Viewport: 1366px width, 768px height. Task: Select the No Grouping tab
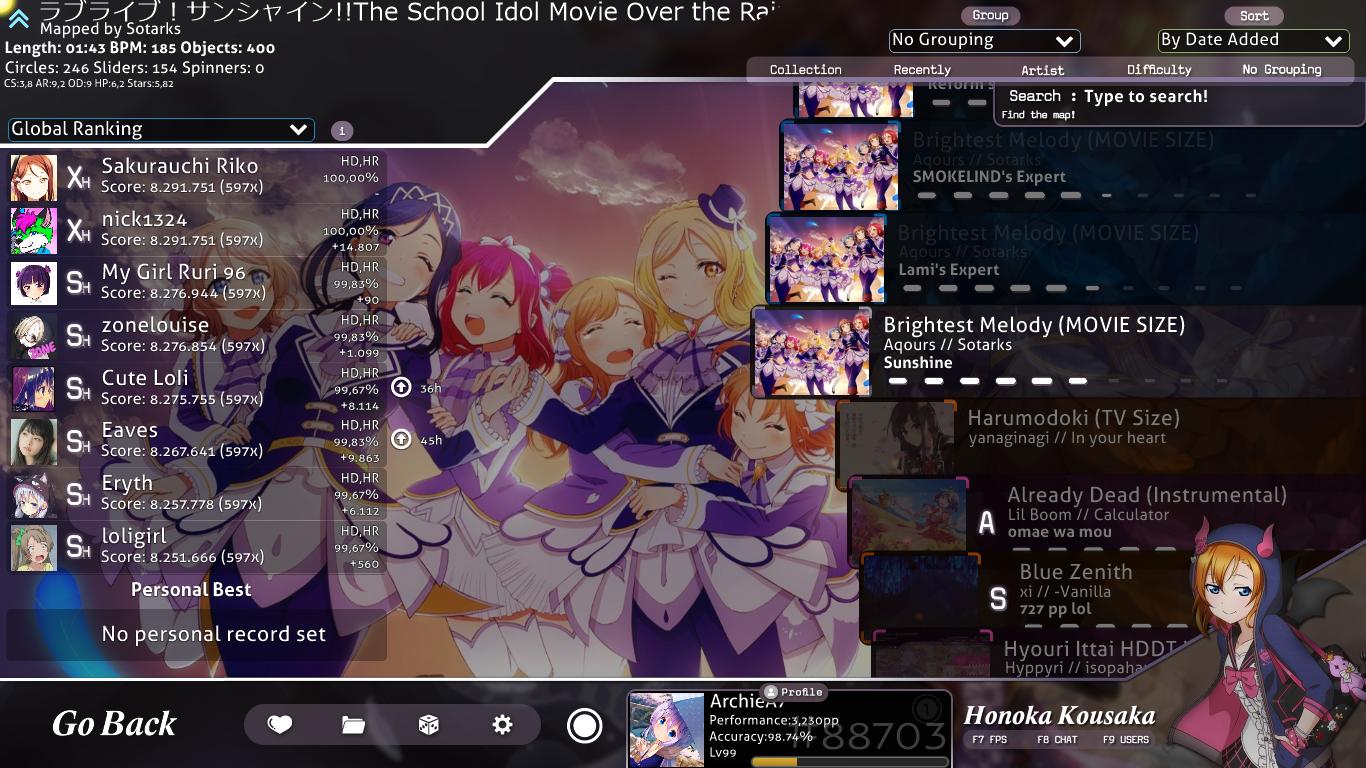(1282, 70)
